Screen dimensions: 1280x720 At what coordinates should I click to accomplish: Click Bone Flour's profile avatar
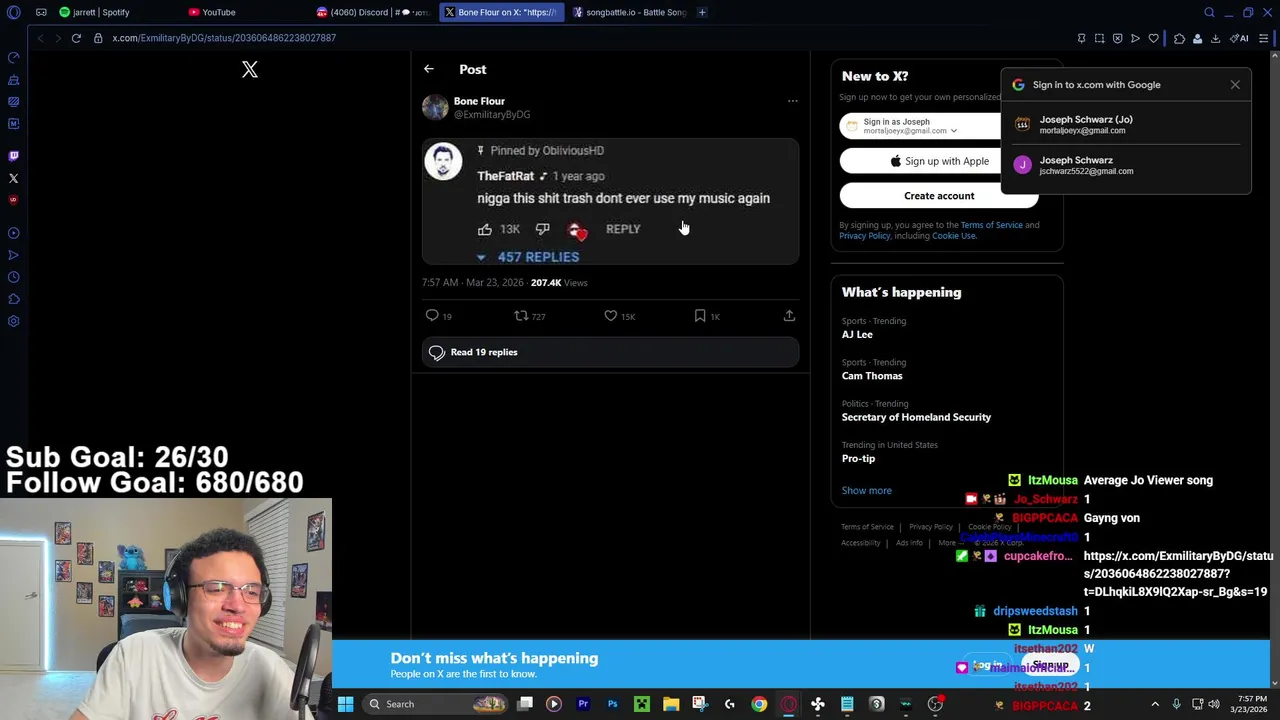coord(435,107)
